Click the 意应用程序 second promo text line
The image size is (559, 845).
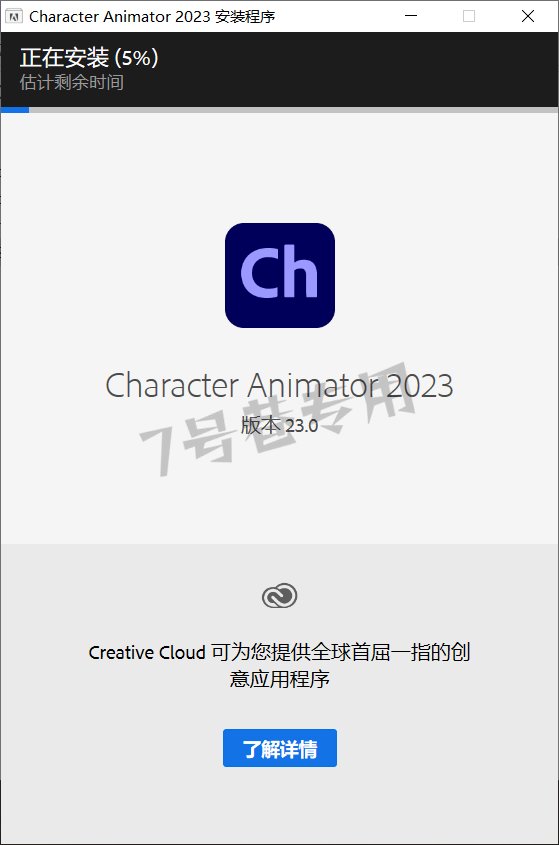pos(279,679)
